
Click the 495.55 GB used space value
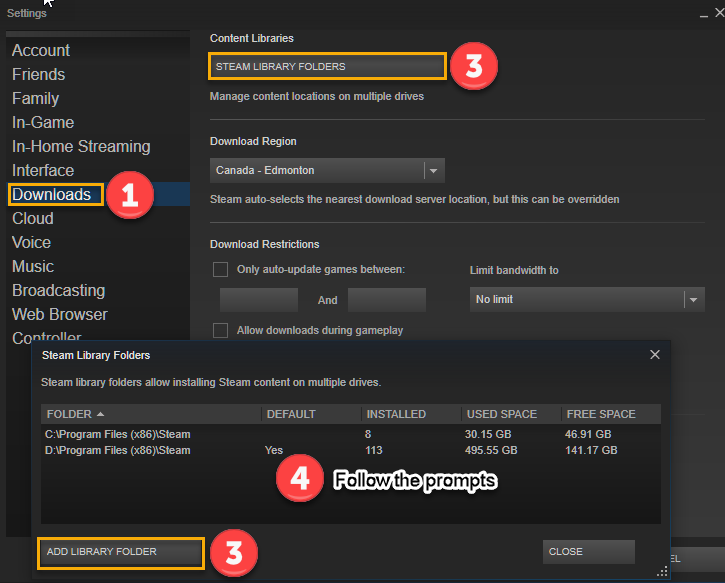(491, 450)
